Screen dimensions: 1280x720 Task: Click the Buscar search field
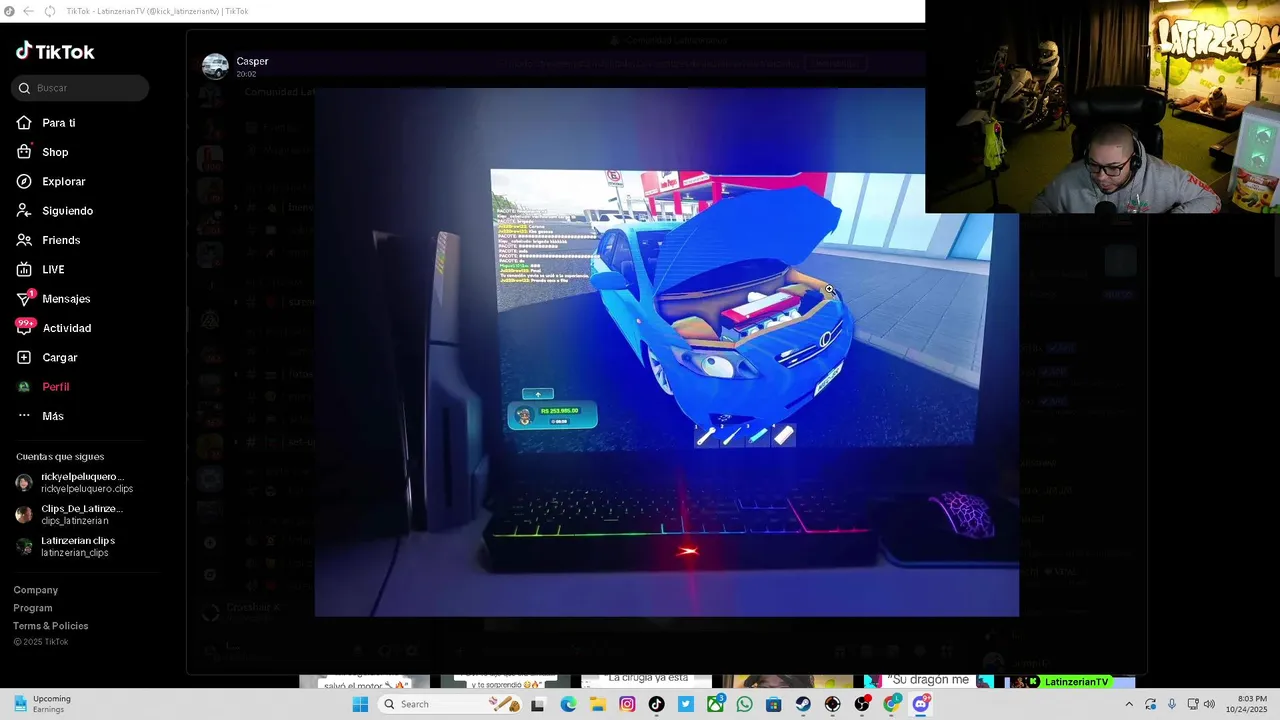tap(80, 88)
